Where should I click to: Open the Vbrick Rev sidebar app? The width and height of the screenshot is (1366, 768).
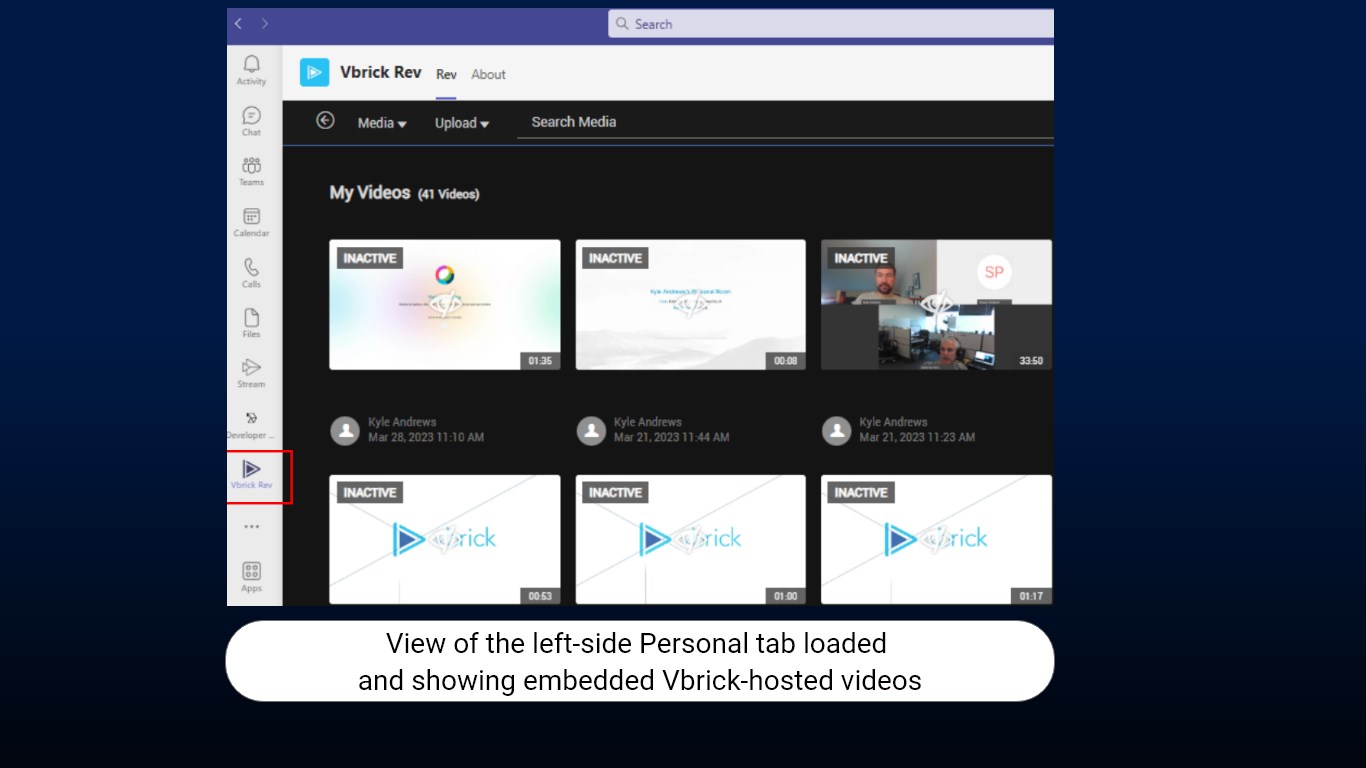(251, 474)
